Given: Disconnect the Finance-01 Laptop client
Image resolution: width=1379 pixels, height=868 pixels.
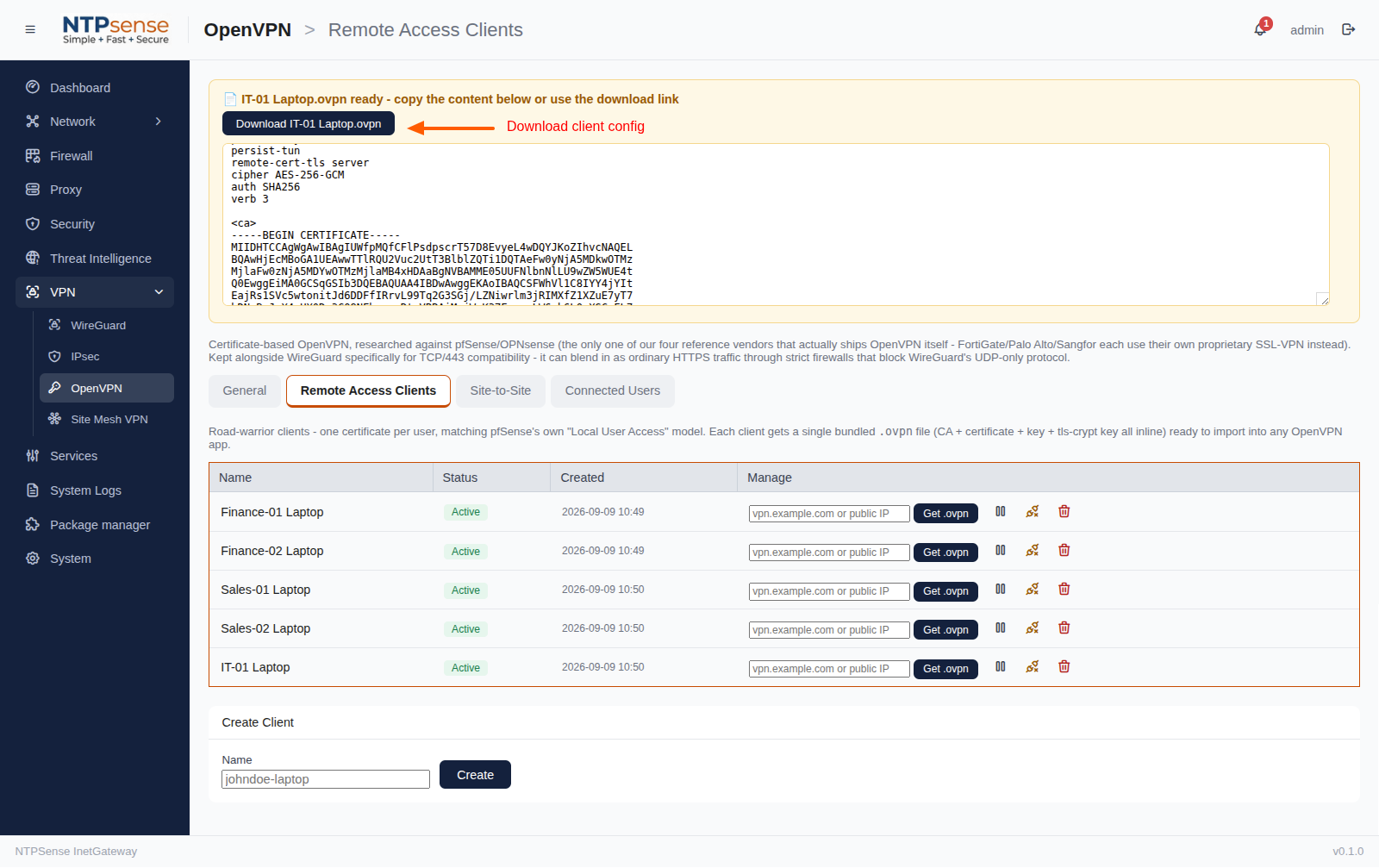Looking at the screenshot, I should (x=1033, y=511).
